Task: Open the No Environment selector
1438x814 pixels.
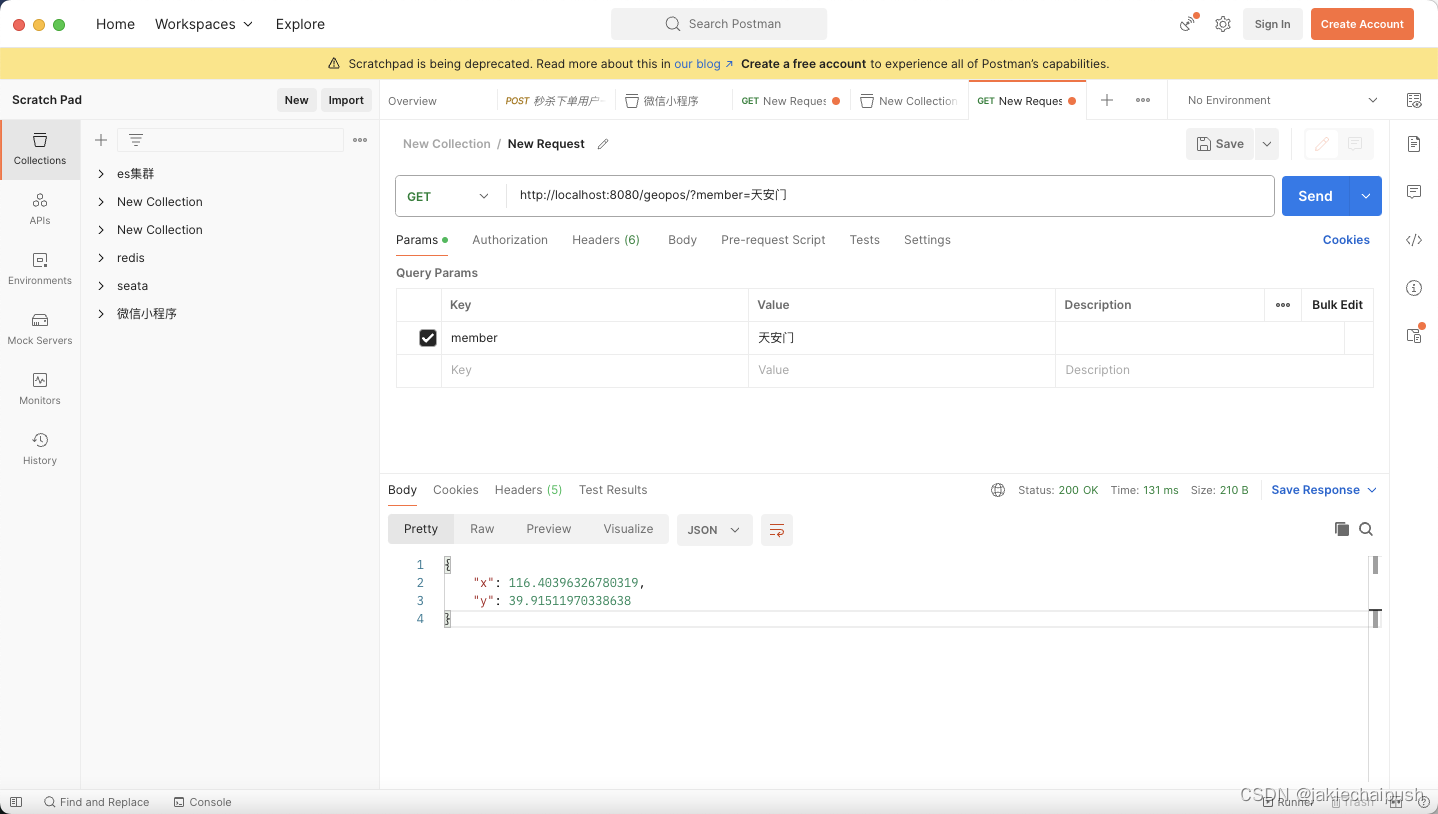Action: point(1282,100)
